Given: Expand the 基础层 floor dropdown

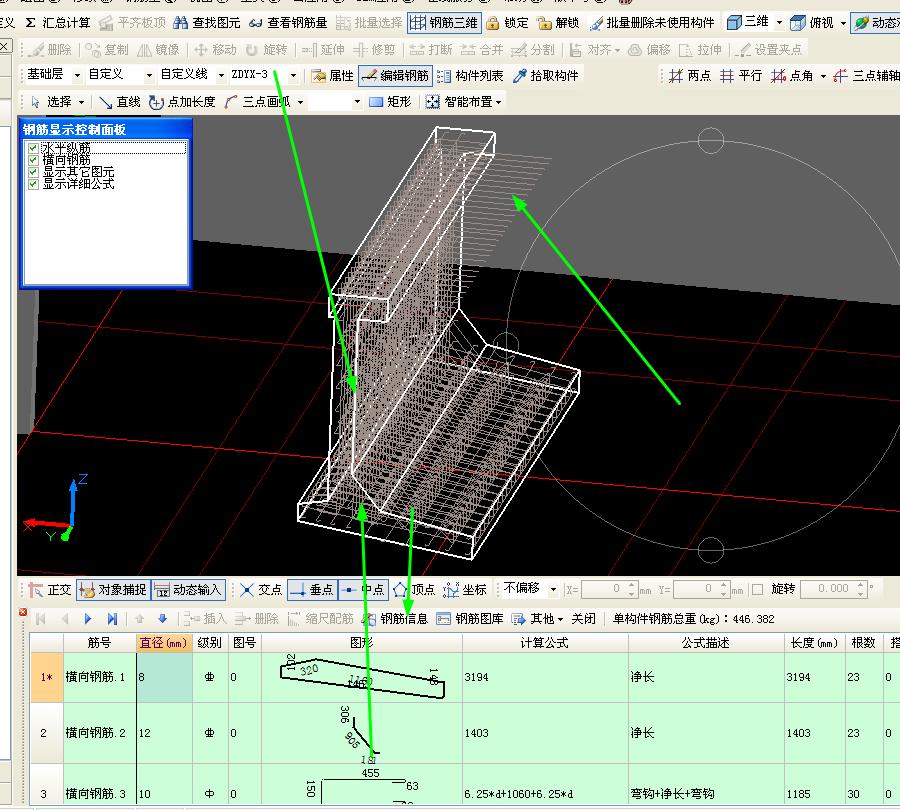Looking at the screenshot, I should click(77, 75).
